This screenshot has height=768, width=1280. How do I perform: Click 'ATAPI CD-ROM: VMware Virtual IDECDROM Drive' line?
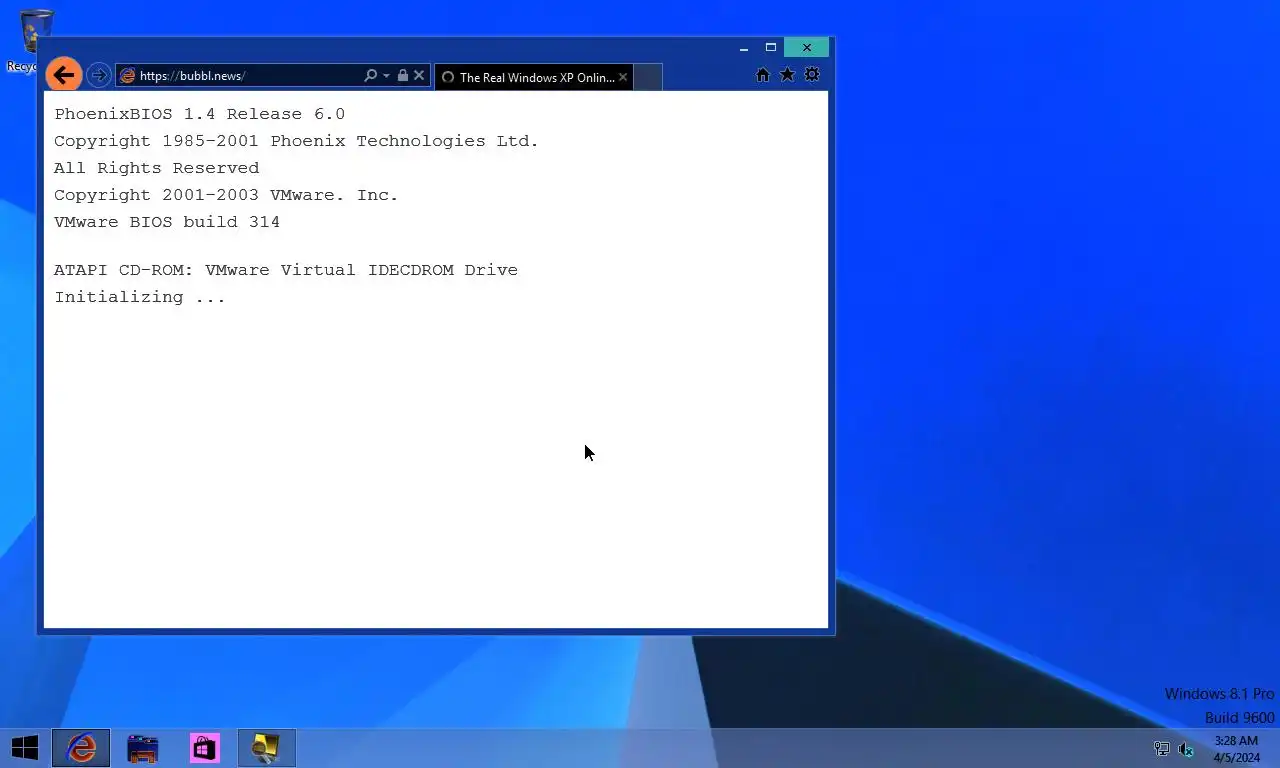286,270
